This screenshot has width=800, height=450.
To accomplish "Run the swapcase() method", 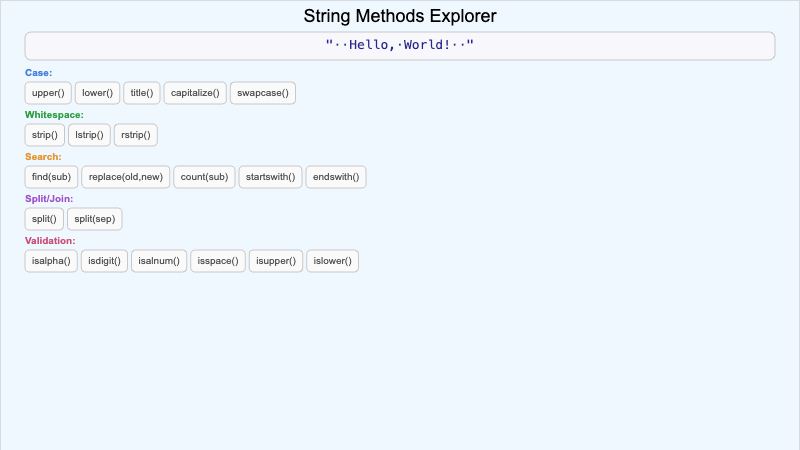I will tap(263, 93).
